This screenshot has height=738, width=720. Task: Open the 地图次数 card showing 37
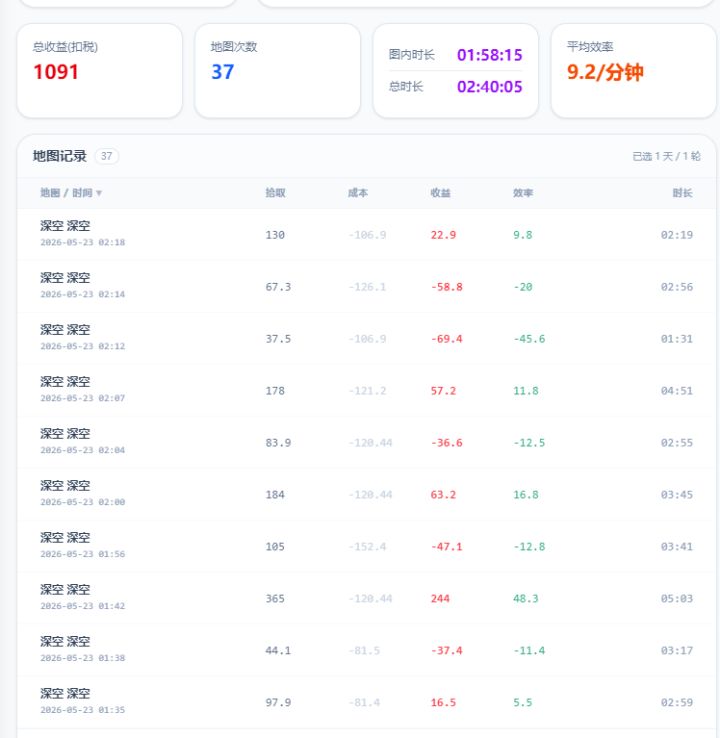278,71
